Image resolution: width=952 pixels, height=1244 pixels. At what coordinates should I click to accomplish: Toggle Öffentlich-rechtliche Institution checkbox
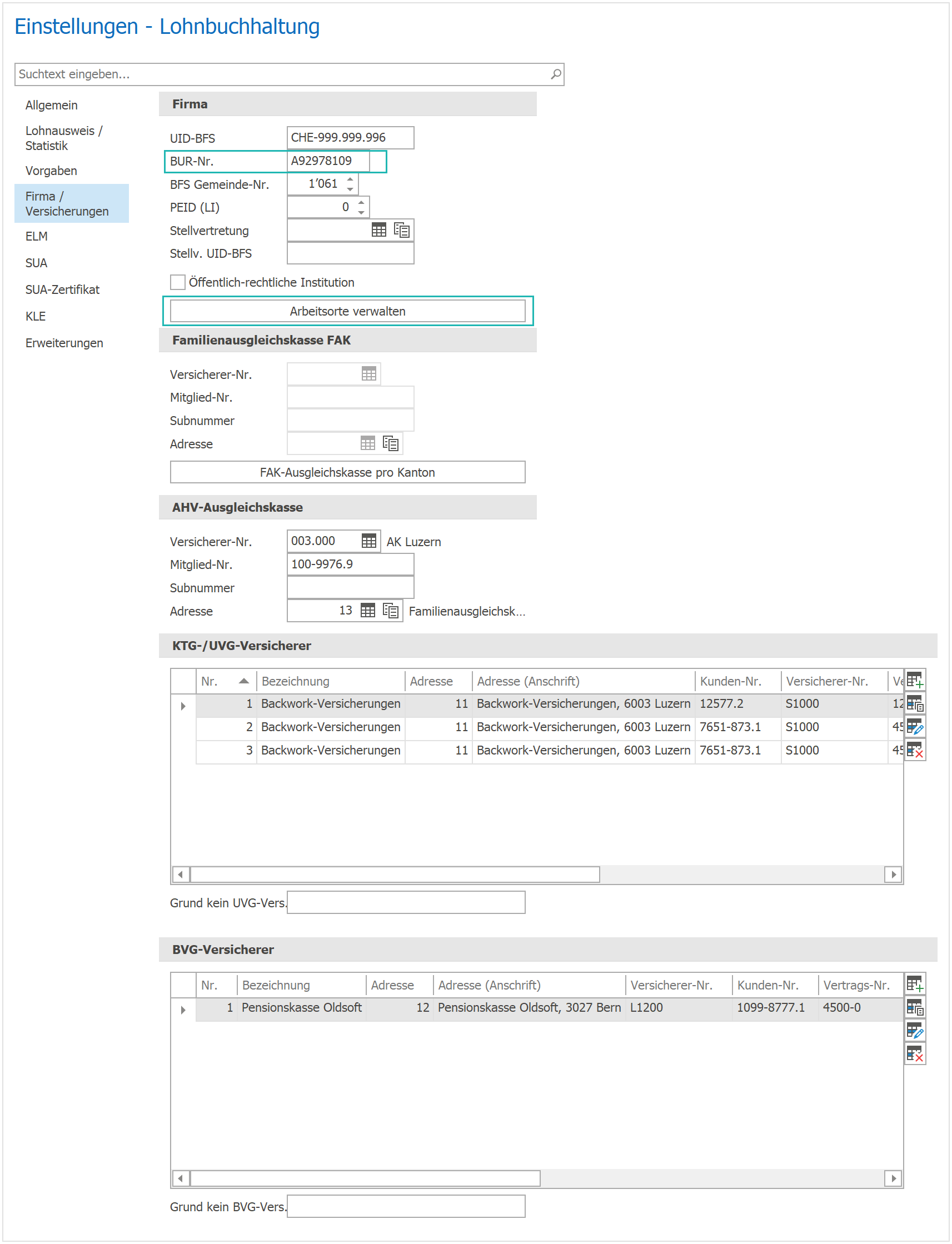[x=177, y=282]
